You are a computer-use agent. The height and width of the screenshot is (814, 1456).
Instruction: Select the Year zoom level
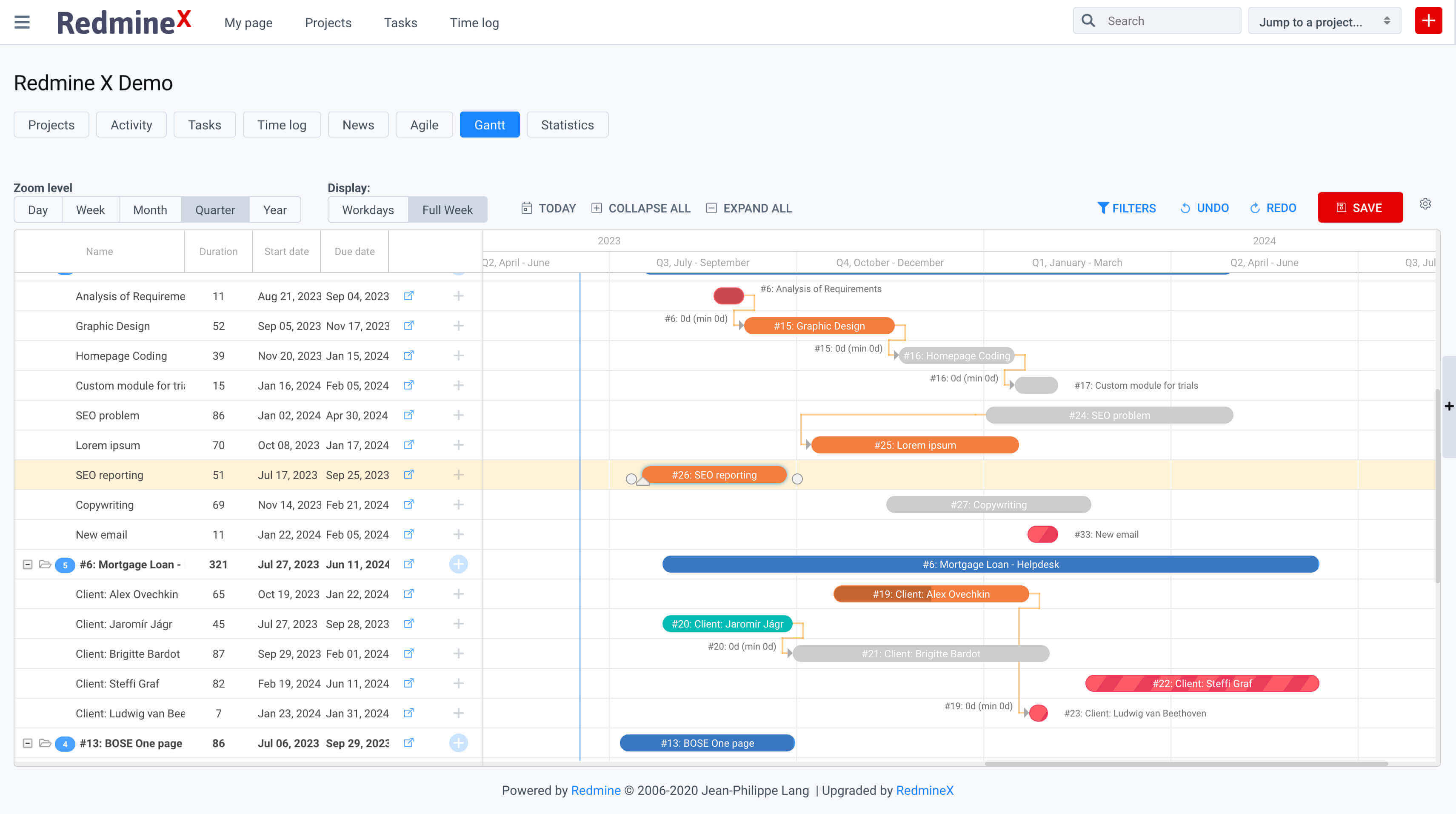275,209
